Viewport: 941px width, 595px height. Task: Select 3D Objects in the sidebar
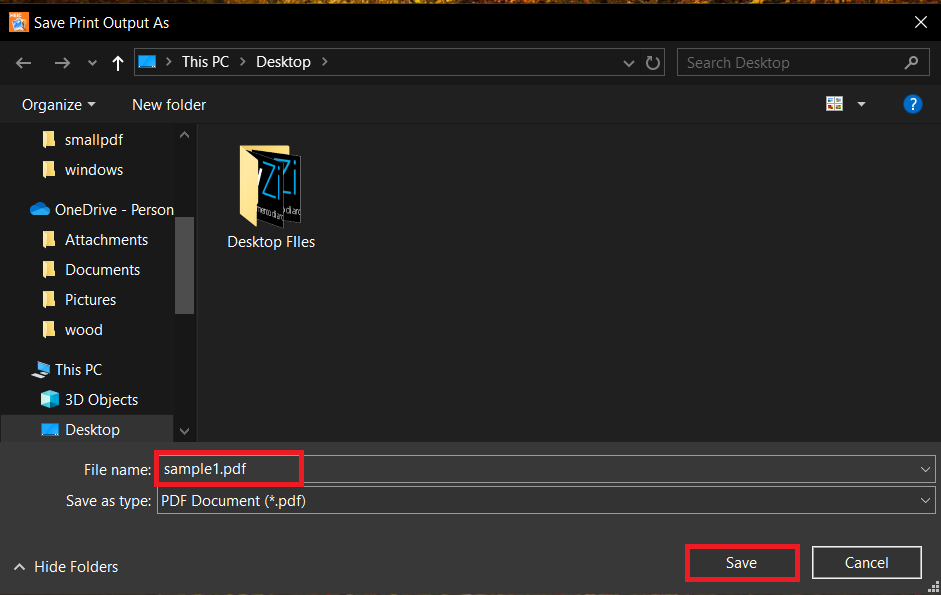pos(99,399)
